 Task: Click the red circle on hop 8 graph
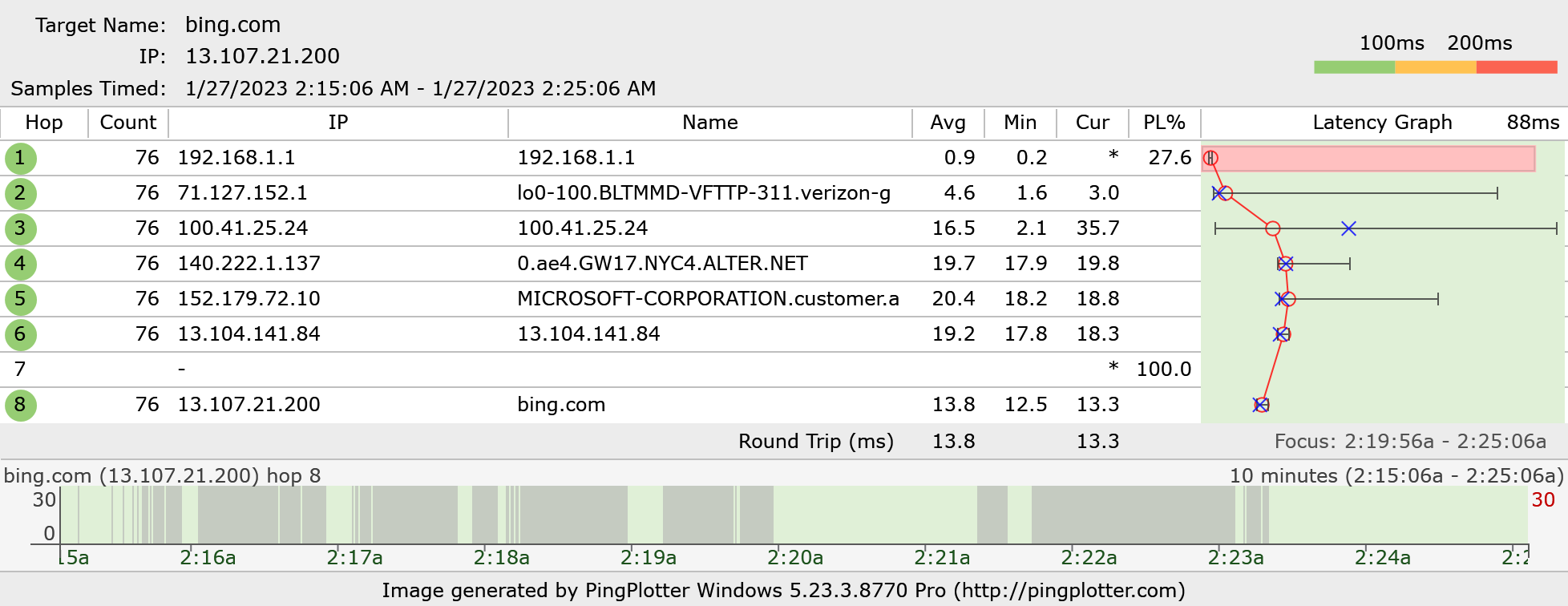(x=1262, y=405)
